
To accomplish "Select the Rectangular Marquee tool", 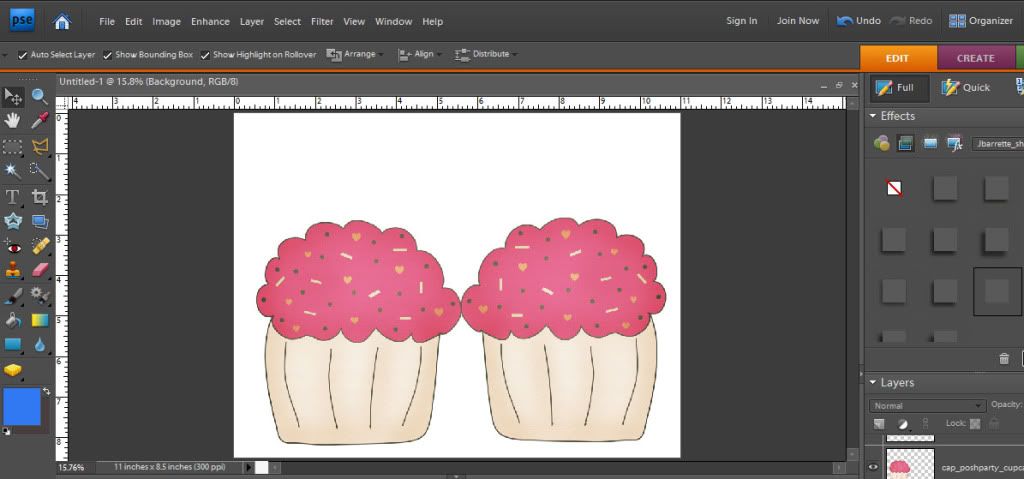I will [x=12, y=146].
